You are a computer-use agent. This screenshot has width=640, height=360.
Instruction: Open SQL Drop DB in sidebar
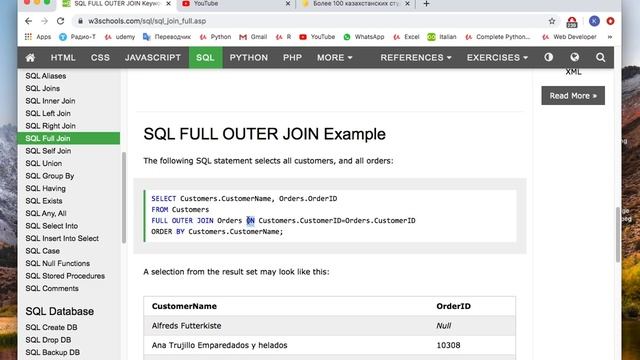click(48, 340)
